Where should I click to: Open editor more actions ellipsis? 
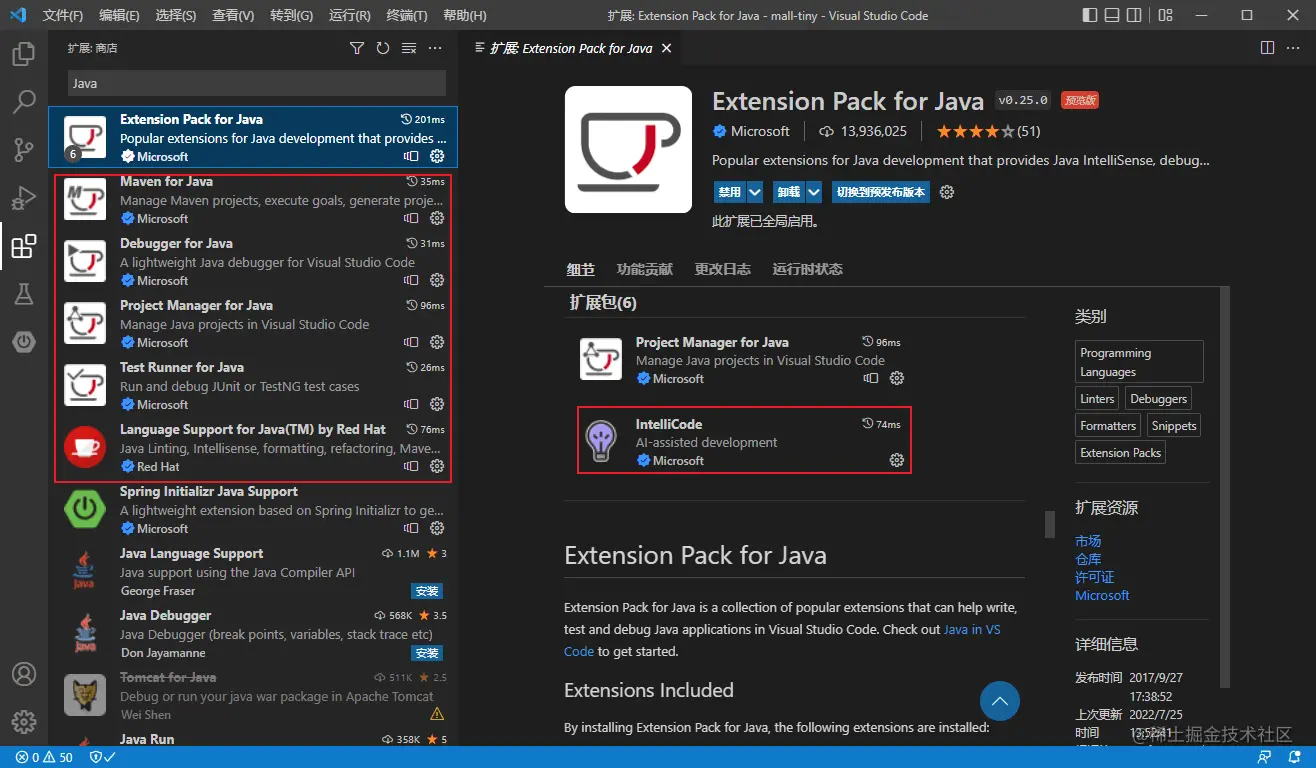coord(1294,48)
